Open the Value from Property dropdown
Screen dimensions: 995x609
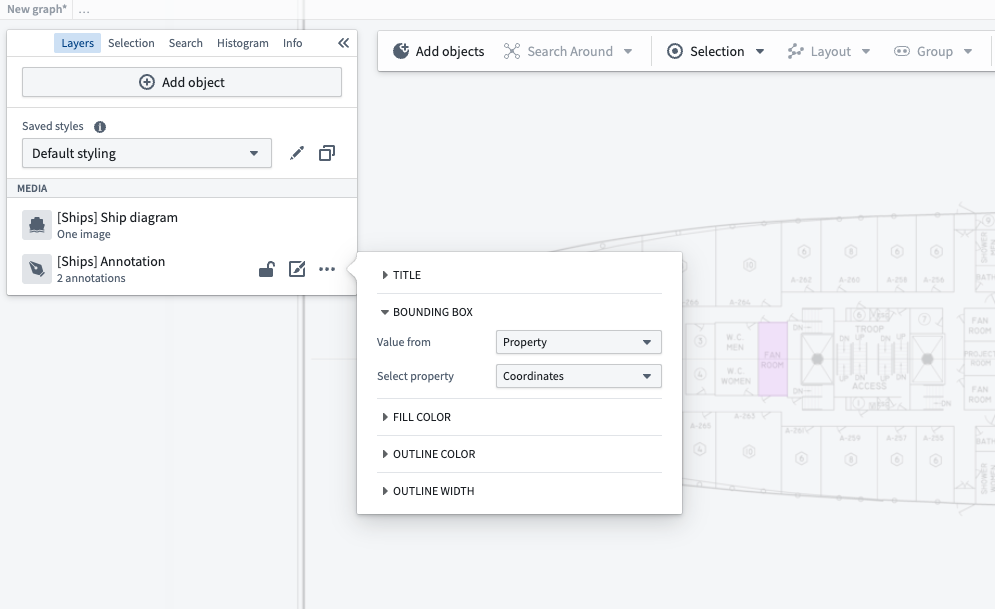click(x=578, y=342)
